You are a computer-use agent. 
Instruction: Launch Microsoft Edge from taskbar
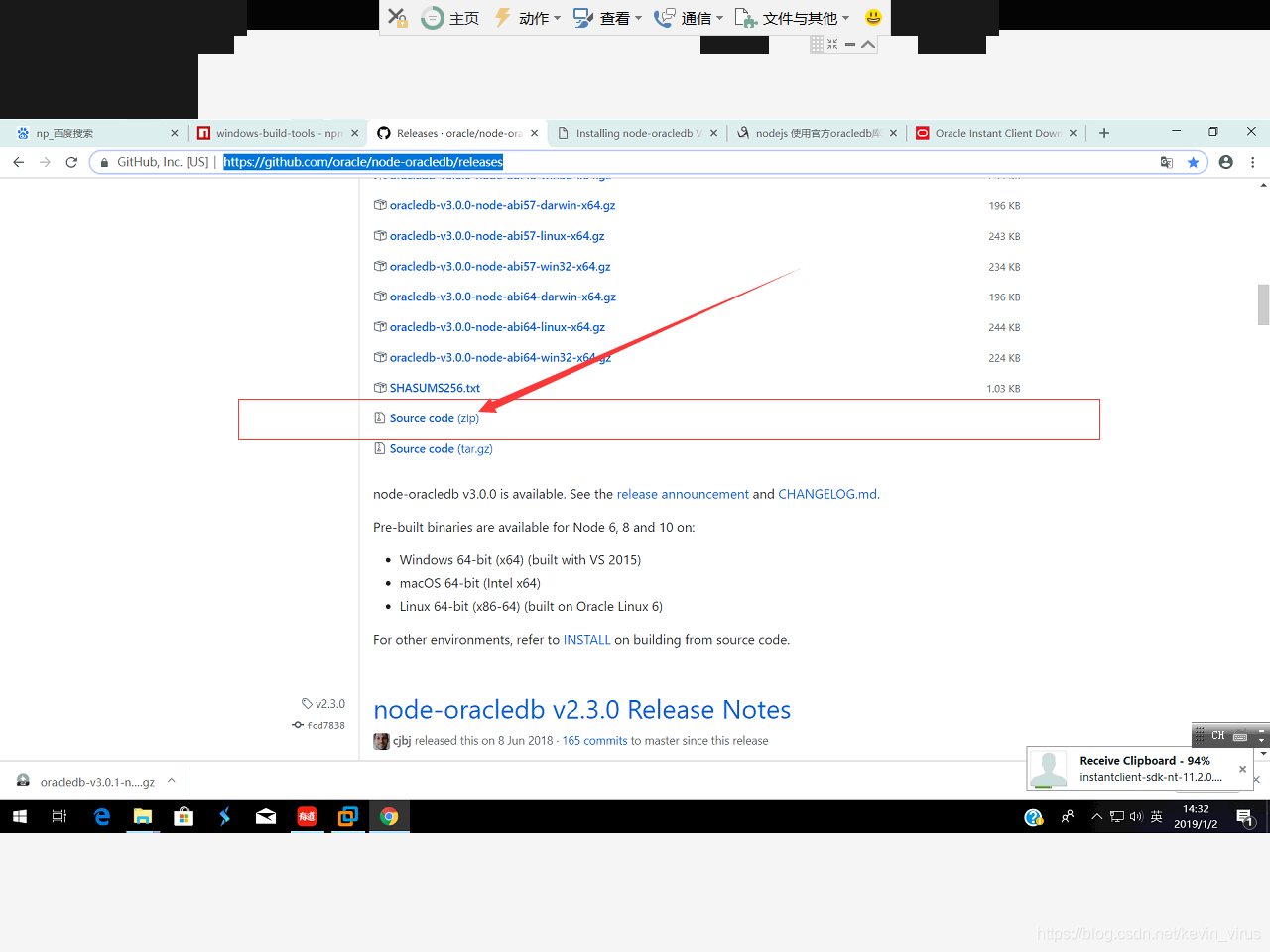tap(102, 817)
